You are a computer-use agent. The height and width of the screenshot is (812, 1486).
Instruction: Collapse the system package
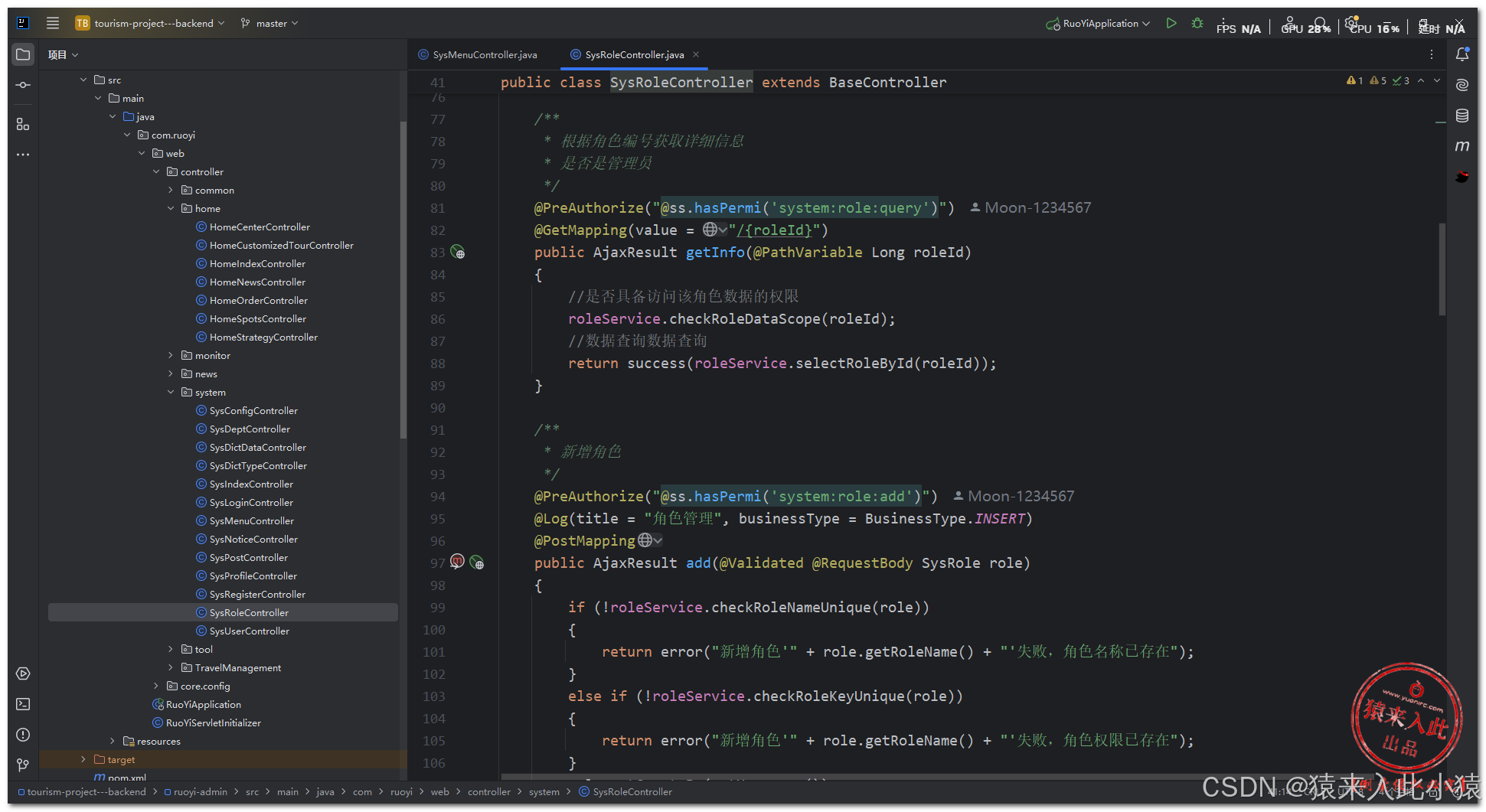pyautogui.click(x=171, y=392)
